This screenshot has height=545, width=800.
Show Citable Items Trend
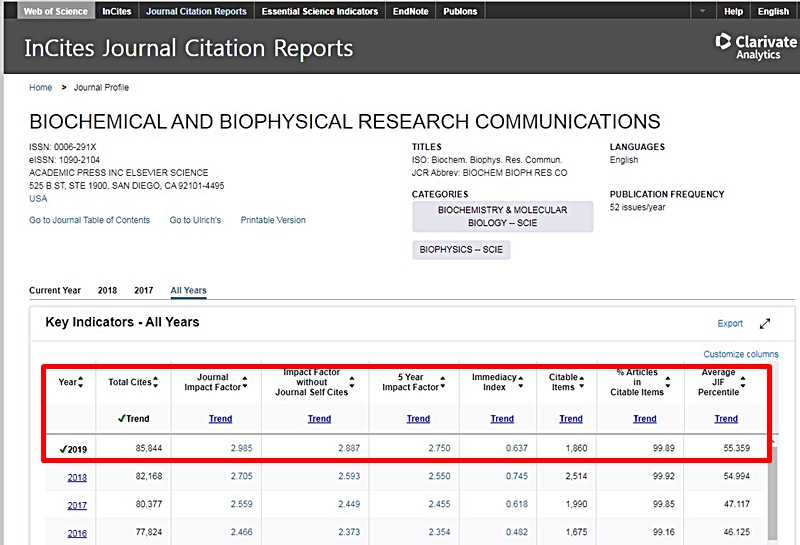(571, 418)
